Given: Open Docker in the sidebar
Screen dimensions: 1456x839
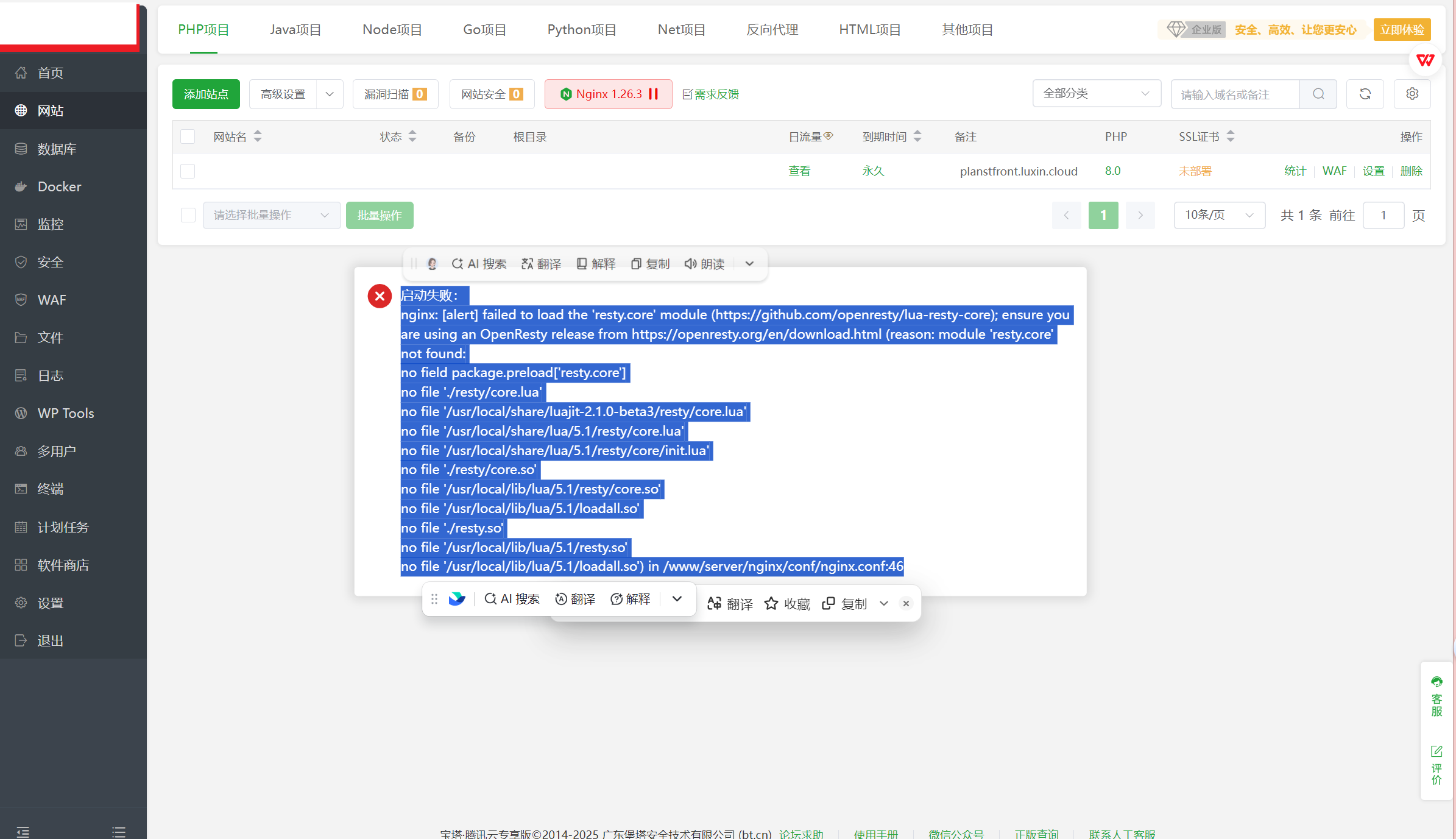Looking at the screenshot, I should [x=59, y=186].
